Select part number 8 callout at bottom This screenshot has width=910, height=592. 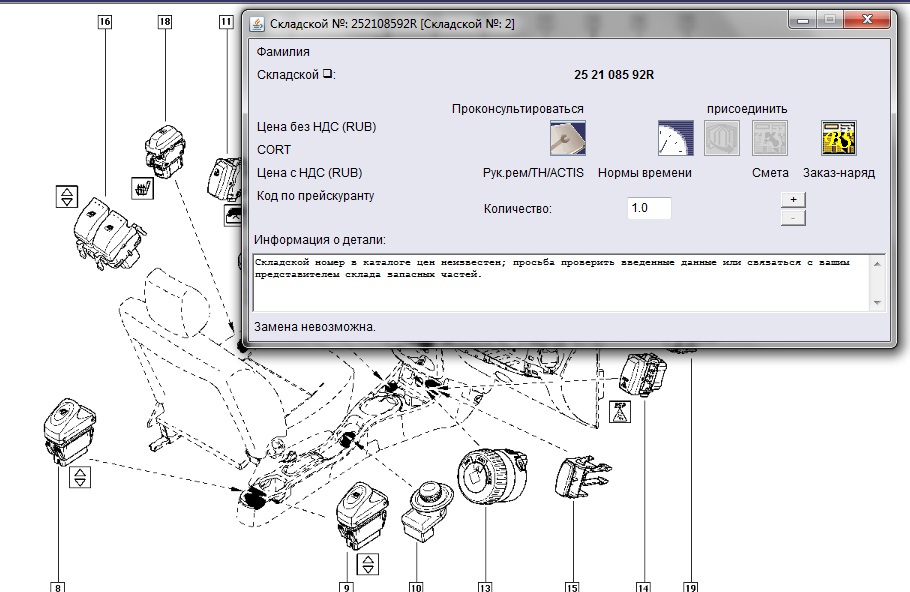[x=59, y=586]
